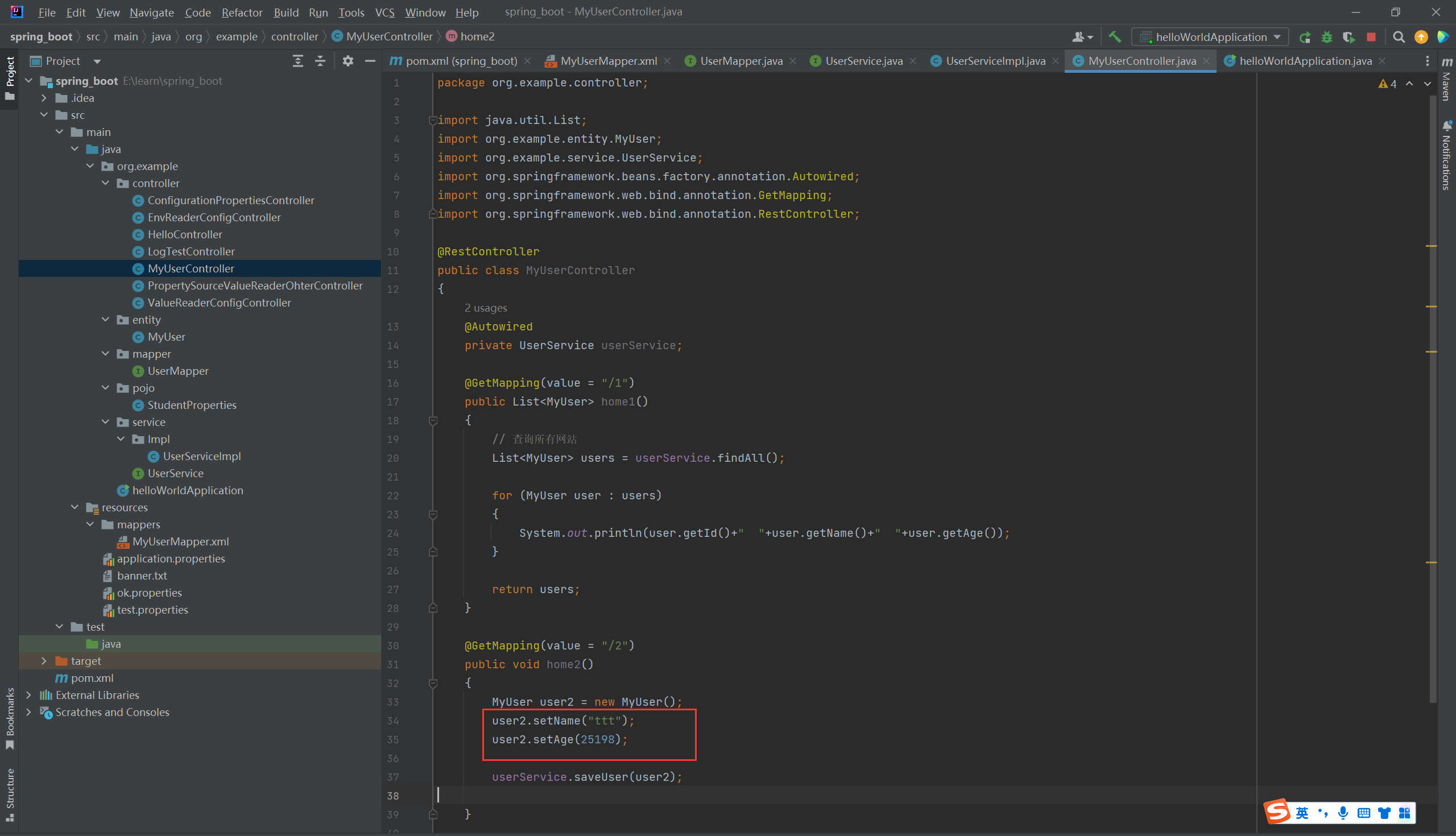Click the red Stop run icon
The width and height of the screenshot is (1456, 836).
point(1371,37)
